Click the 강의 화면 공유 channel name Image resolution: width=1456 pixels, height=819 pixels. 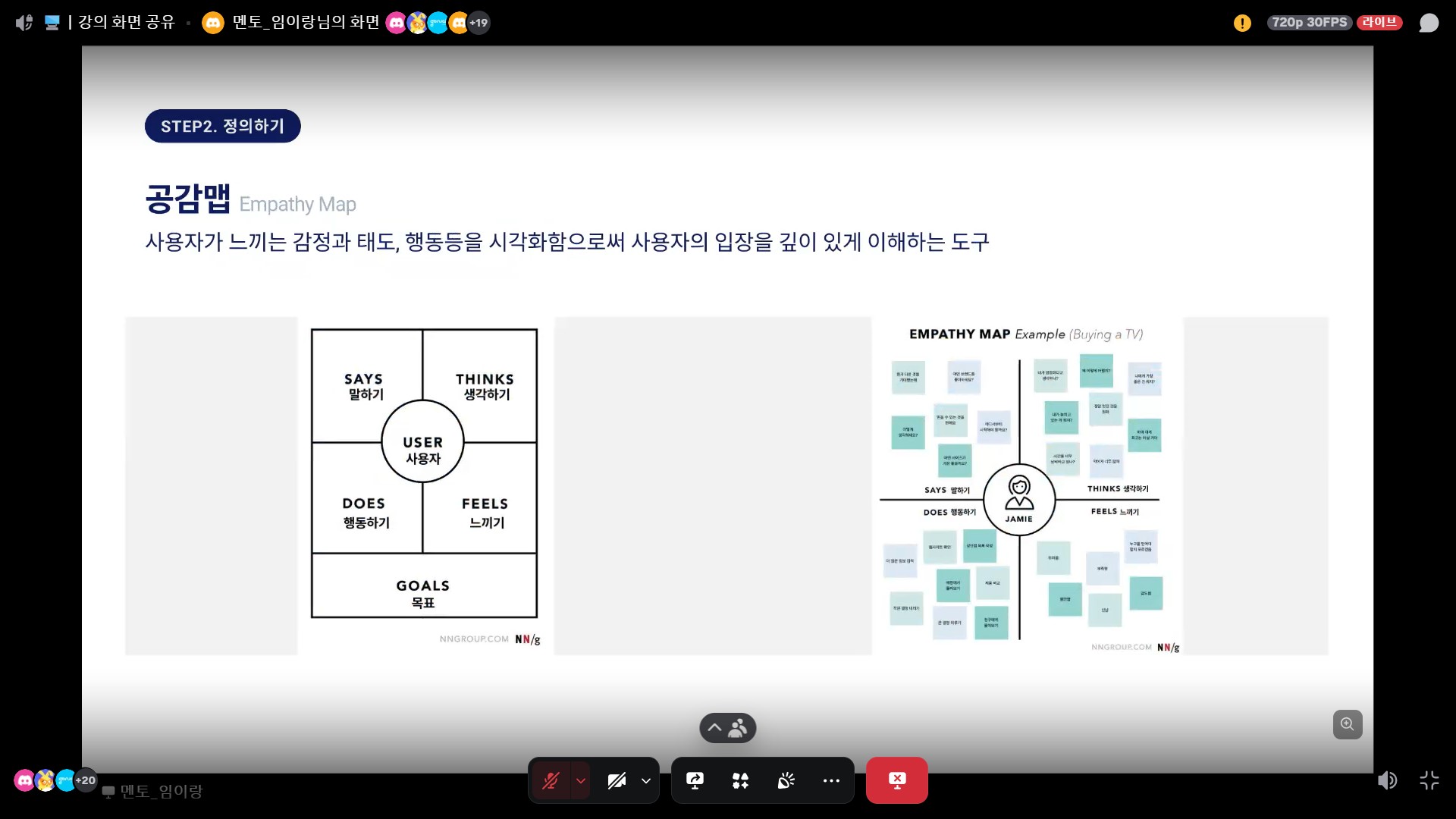point(127,22)
